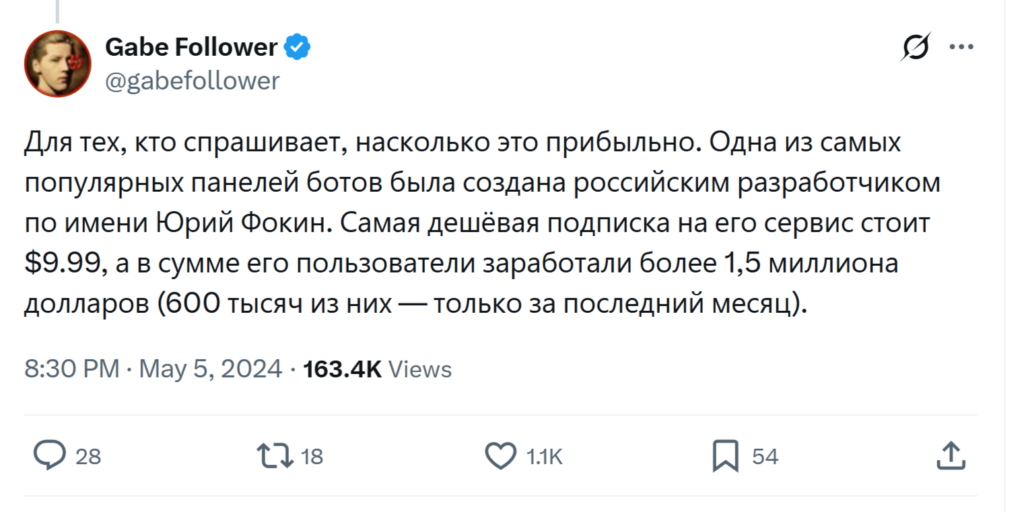This screenshot has height=512, width=1024.
Task: Click the repost count 18
Action: point(312,457)
